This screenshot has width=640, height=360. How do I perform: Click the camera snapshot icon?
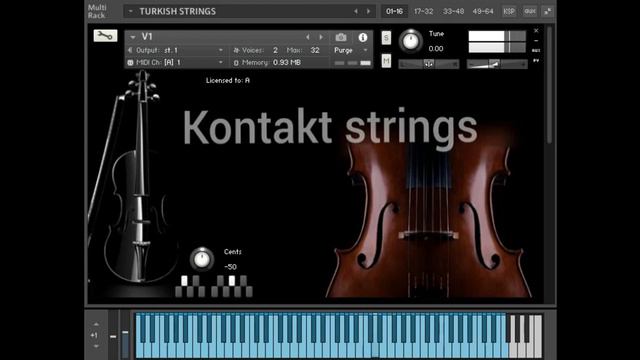[x=341, y=37]
